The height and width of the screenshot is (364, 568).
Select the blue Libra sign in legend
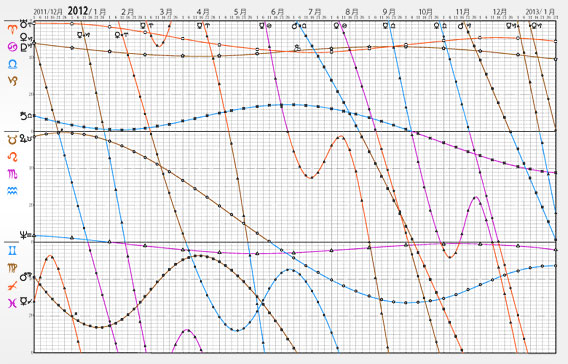(13, 64)
